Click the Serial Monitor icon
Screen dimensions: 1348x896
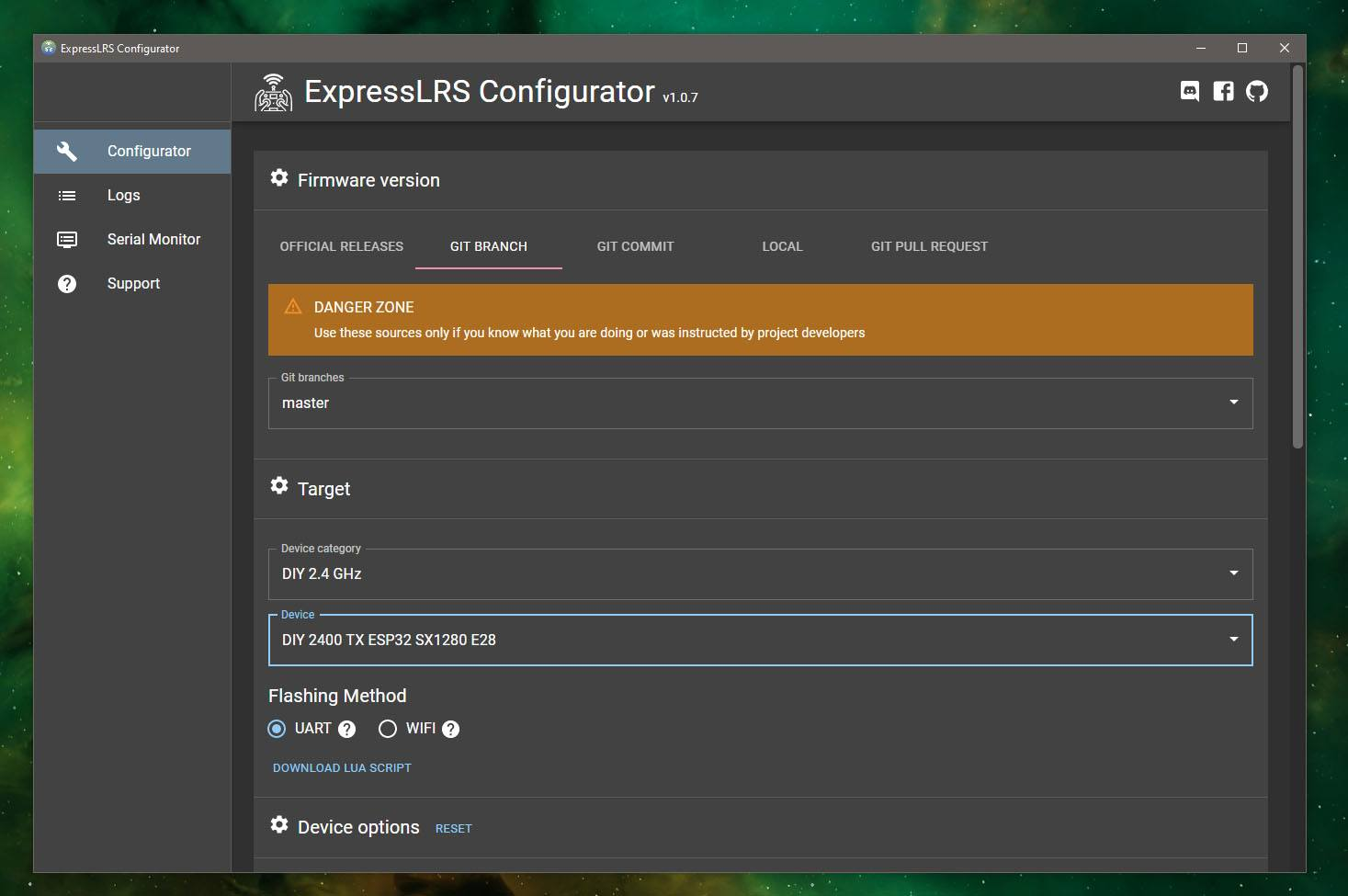coord(67,240)
